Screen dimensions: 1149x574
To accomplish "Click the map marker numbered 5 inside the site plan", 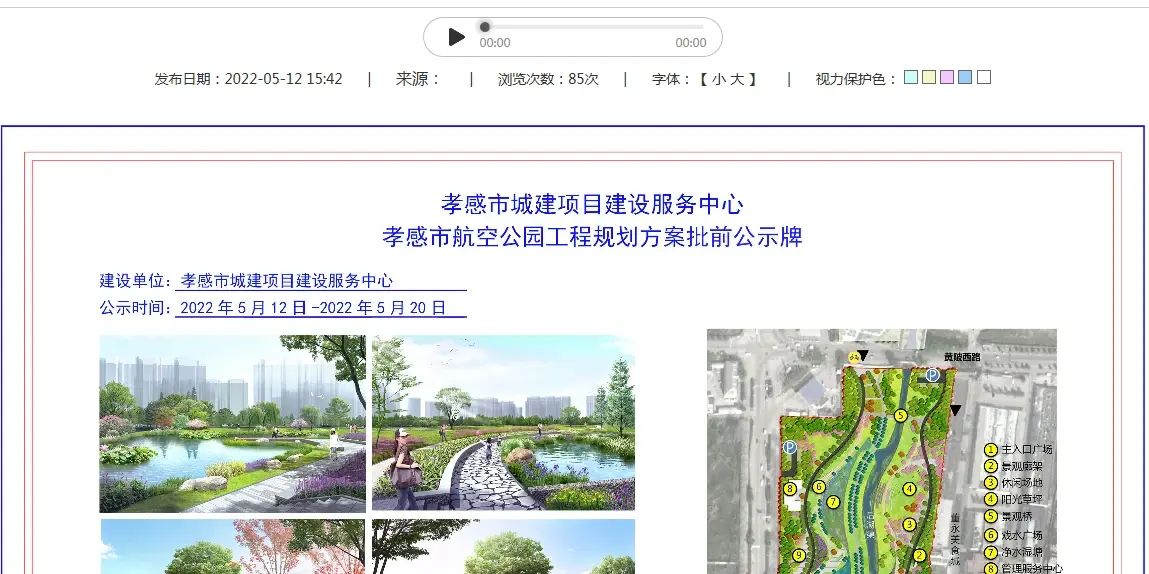I will [901, 416].
